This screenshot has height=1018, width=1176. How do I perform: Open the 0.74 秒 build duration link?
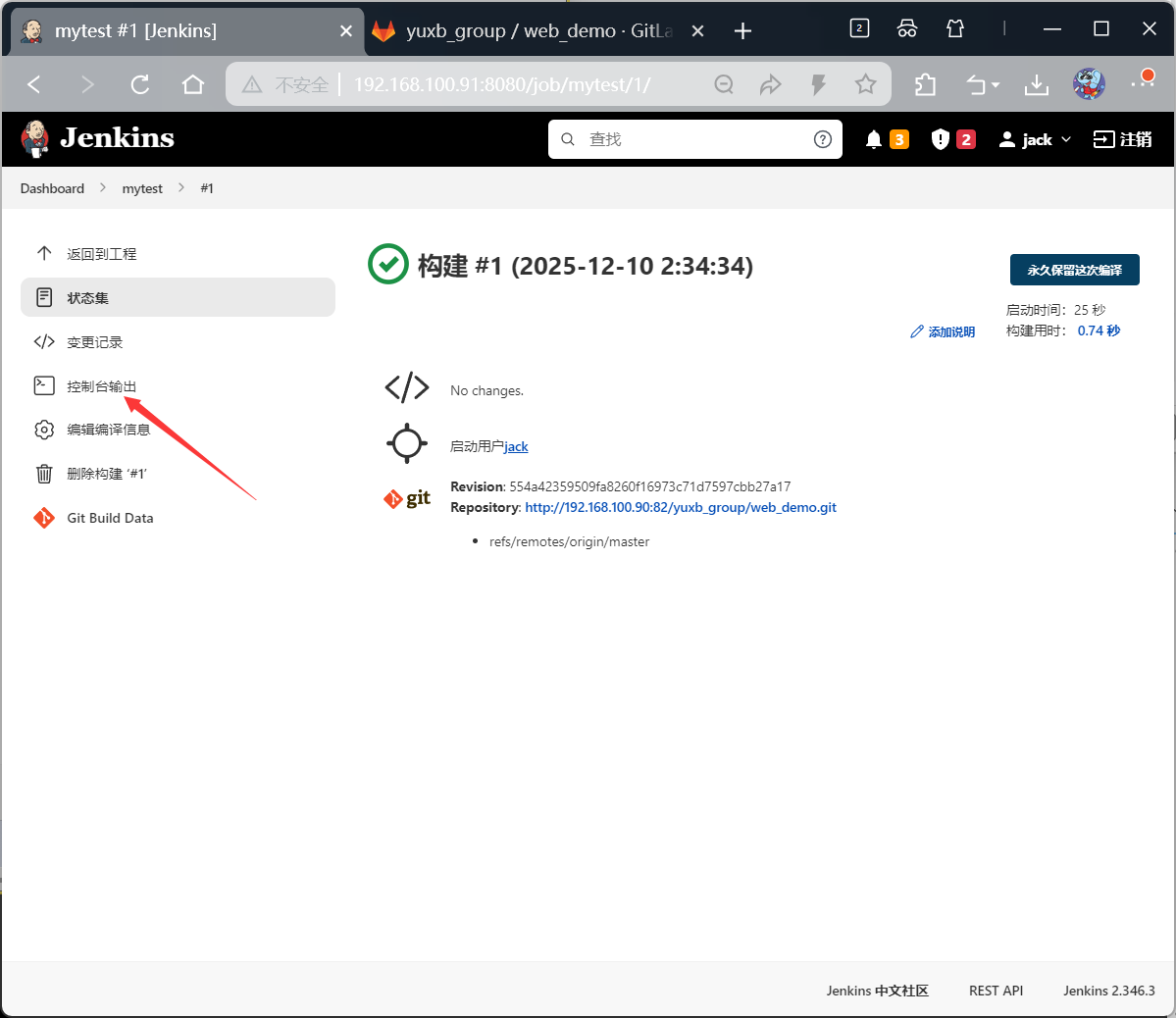[1099, 331]
